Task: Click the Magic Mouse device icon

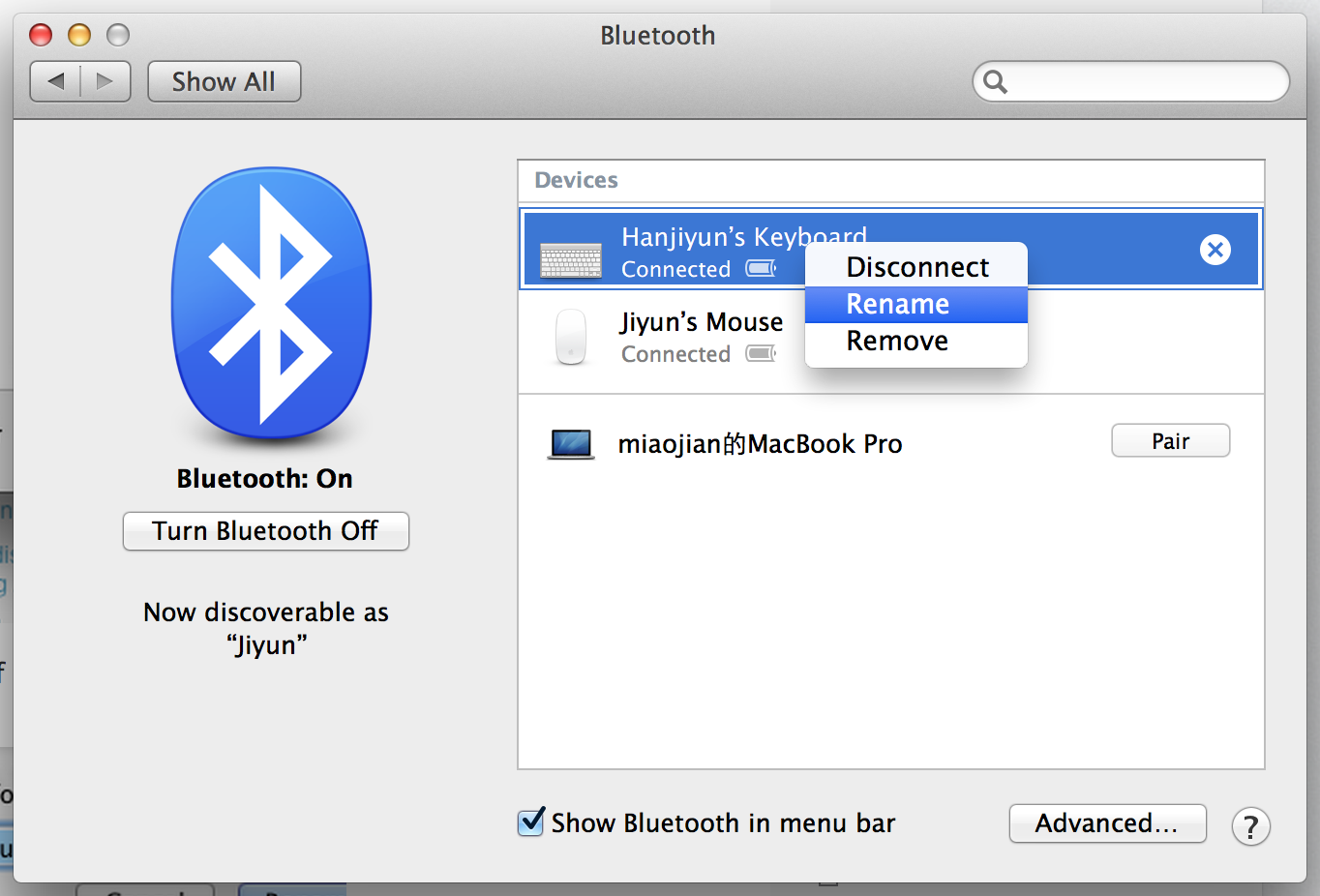Action: point(571,337)
